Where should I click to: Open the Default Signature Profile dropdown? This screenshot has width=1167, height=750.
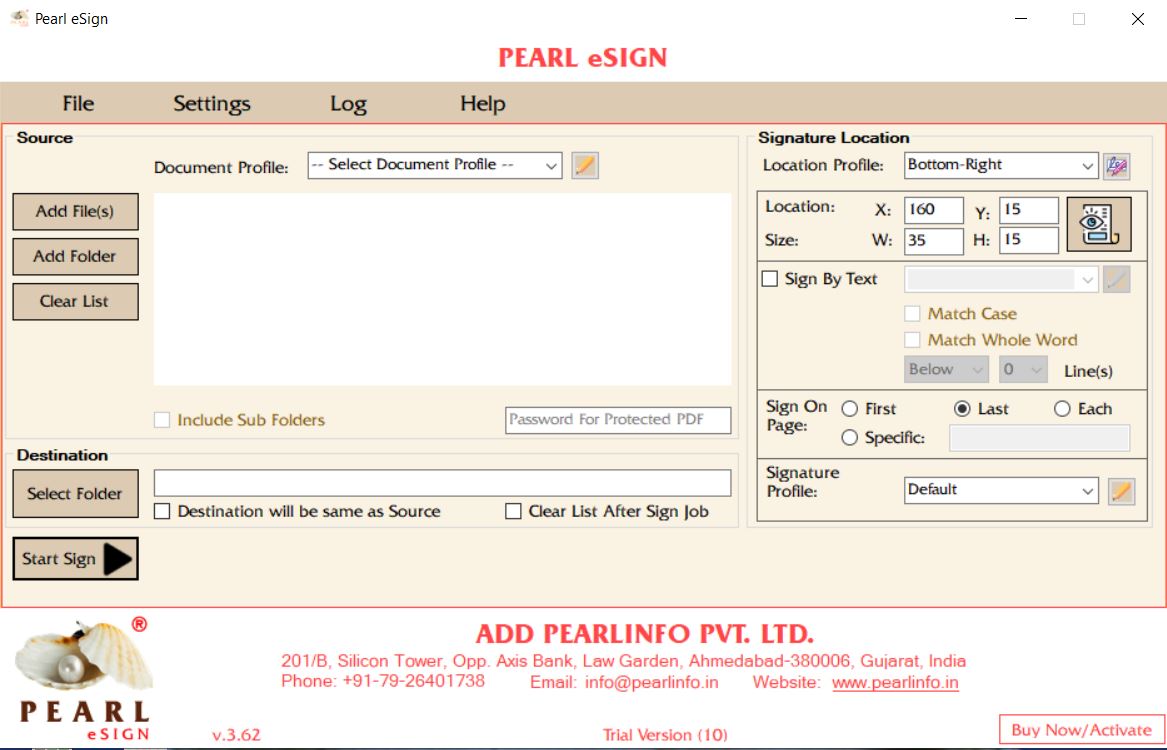coord(1088,490)
